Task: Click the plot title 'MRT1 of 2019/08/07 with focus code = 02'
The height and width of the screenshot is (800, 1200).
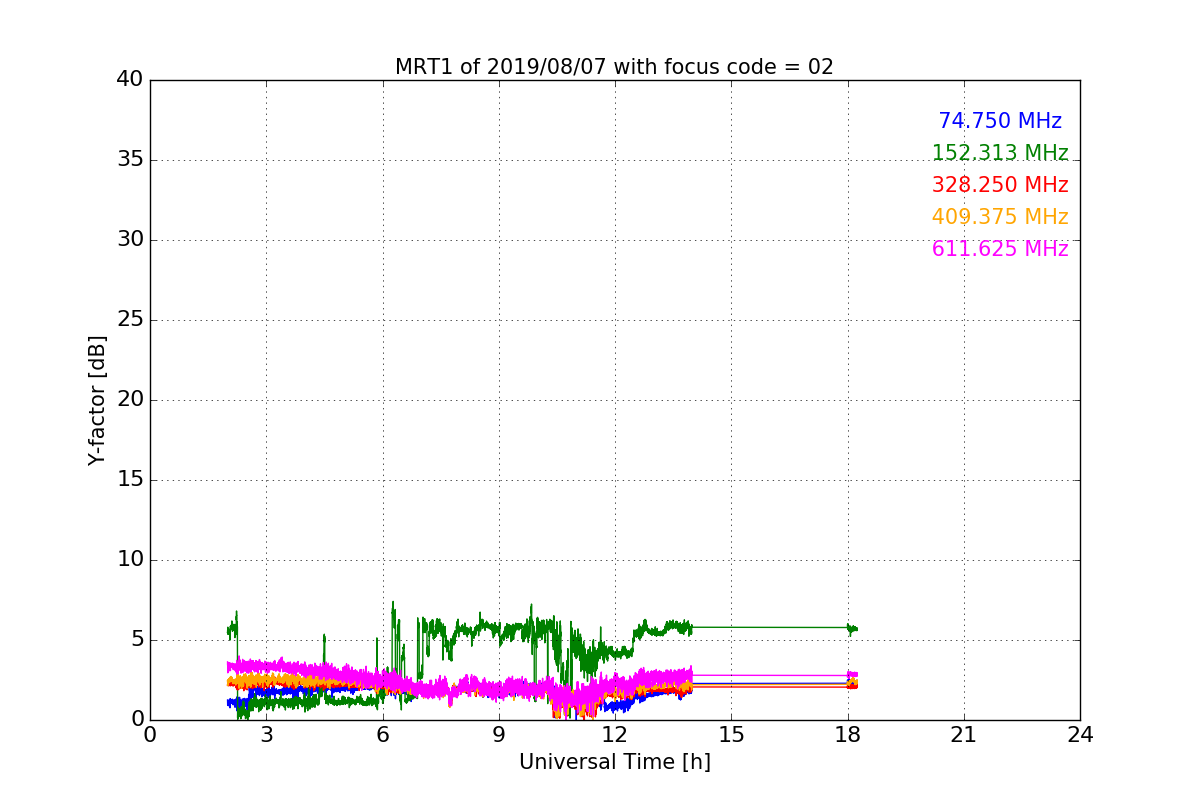Action: (614, 67)
